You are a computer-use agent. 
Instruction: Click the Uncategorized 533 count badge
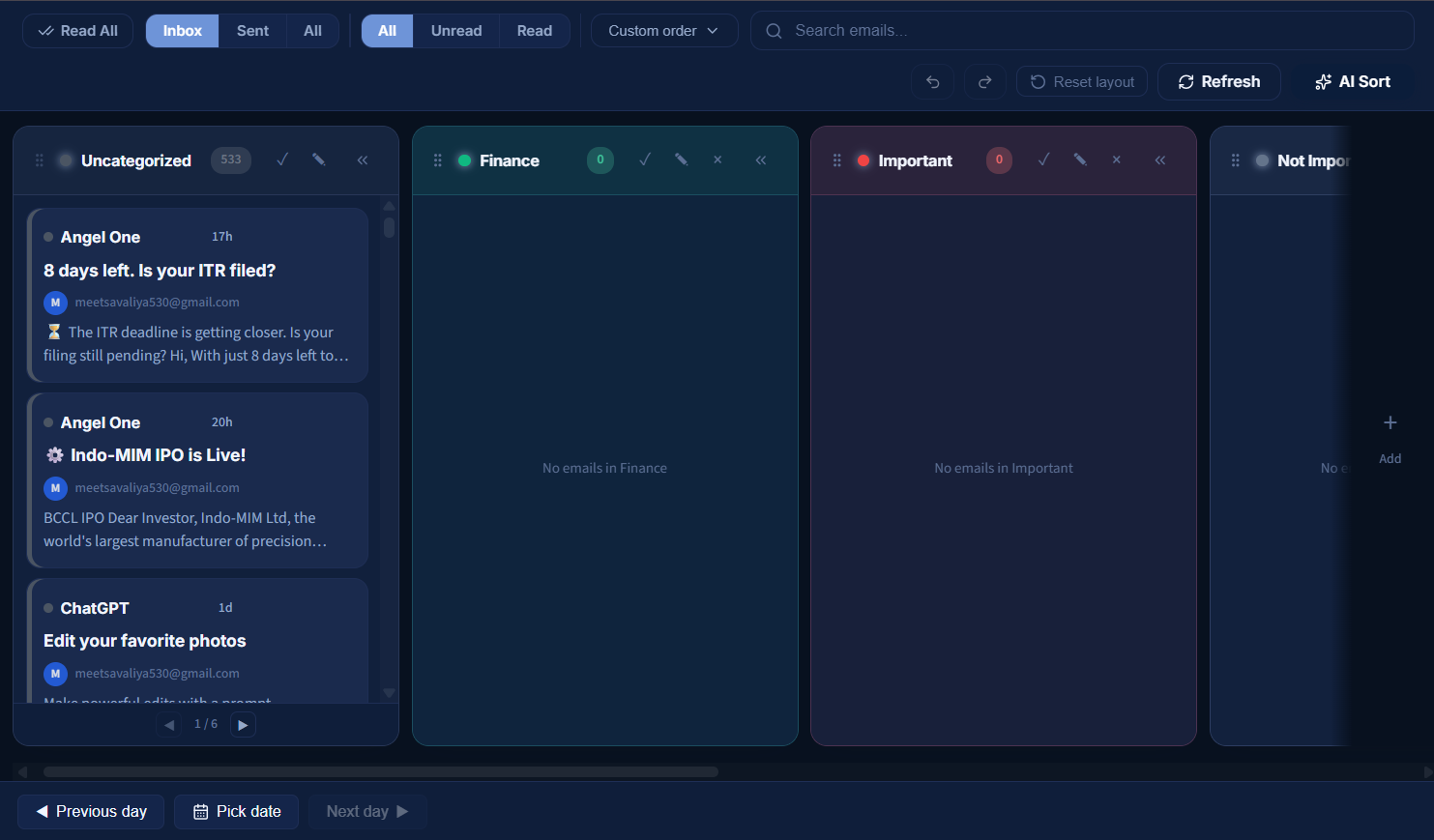pos(231,160)
